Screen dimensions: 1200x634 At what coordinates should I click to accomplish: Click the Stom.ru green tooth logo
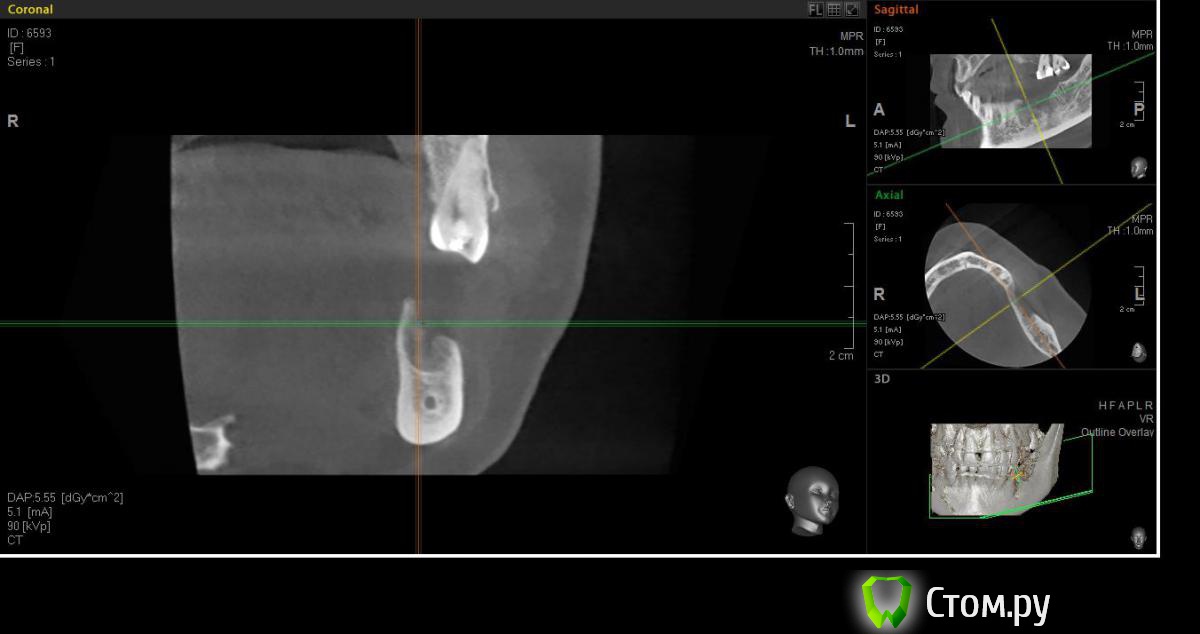click(886, 602)
